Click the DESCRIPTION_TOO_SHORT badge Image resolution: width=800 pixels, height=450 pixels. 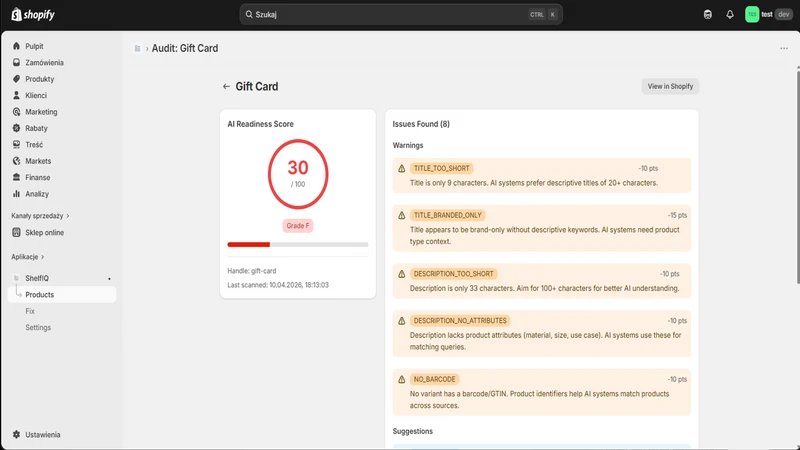454,274
